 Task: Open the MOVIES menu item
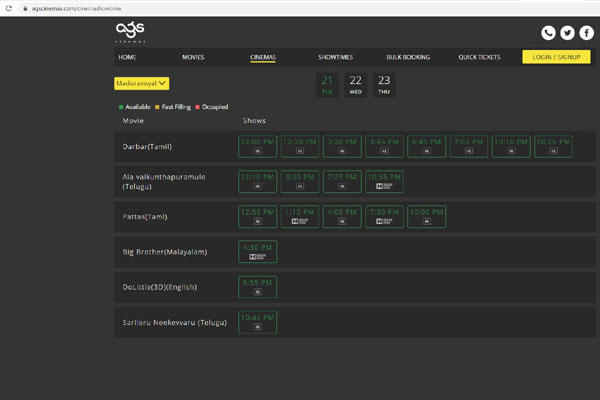pyautogui.click(x=193, y=57)
